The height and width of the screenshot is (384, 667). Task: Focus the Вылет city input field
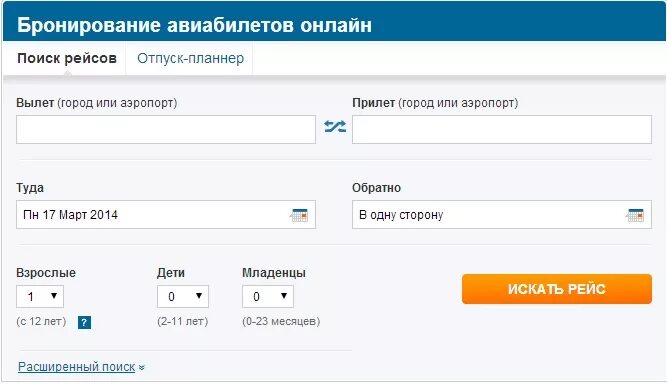click(166, 129)
